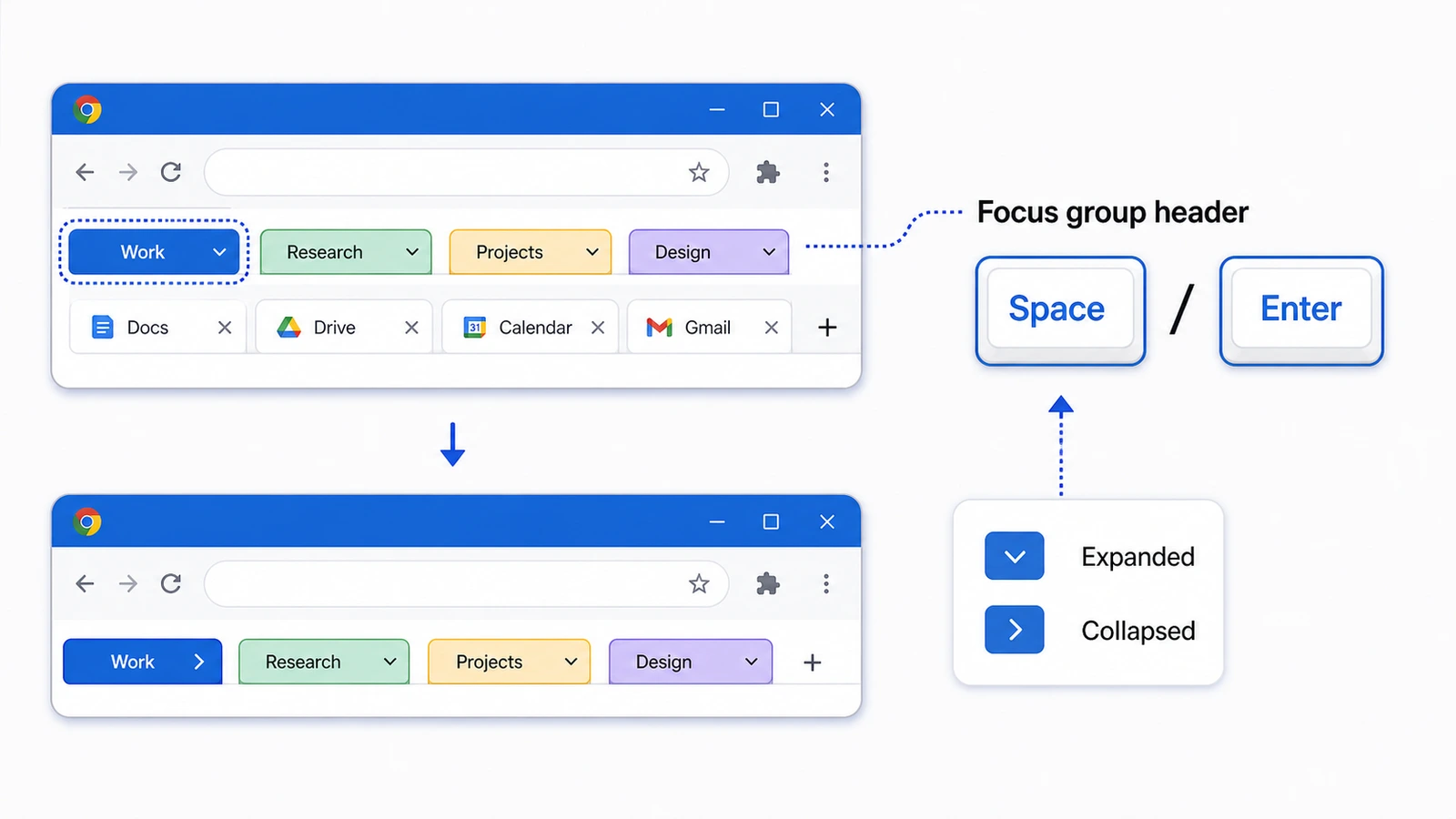The image size is (1456, 819).
Task: Open extensions puzzle icon in the upper window
Action: [x=768, y=172]
